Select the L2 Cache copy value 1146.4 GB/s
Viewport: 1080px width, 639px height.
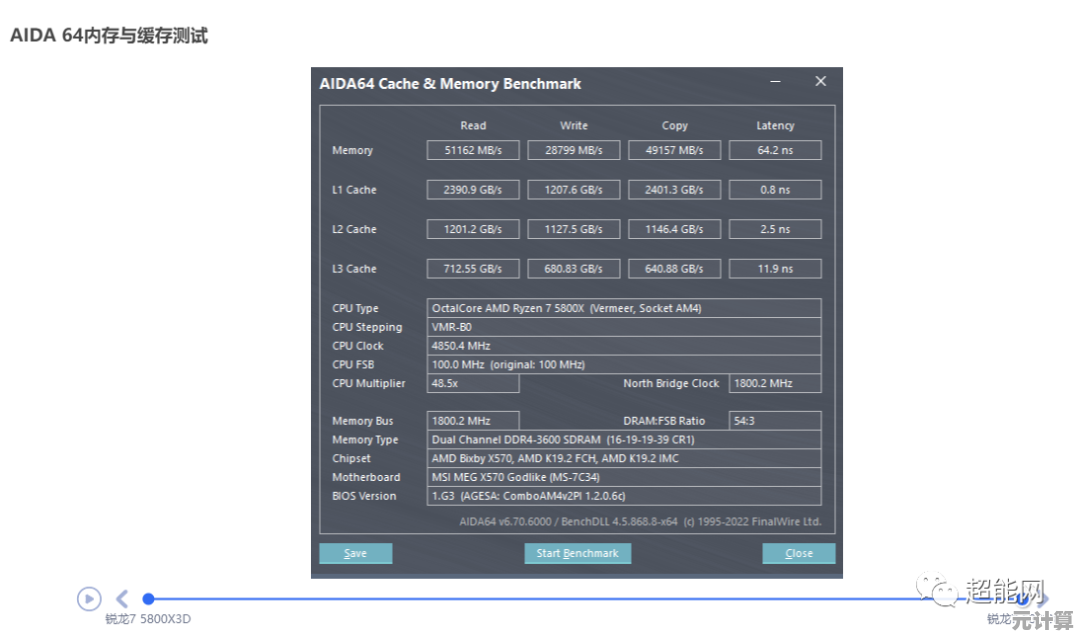[x=674, y=229]
